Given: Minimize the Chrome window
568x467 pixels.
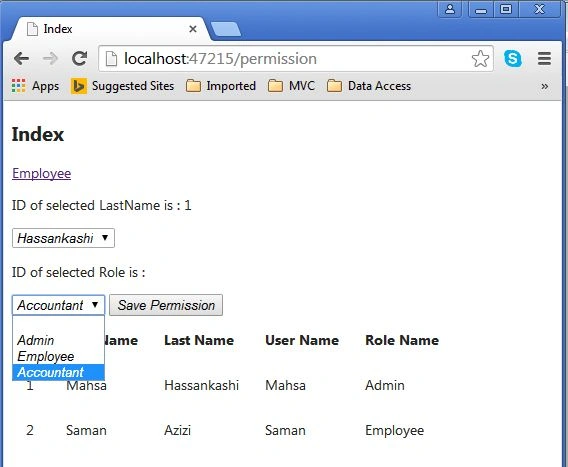Looking at the screenshot, I should [481, 9].
